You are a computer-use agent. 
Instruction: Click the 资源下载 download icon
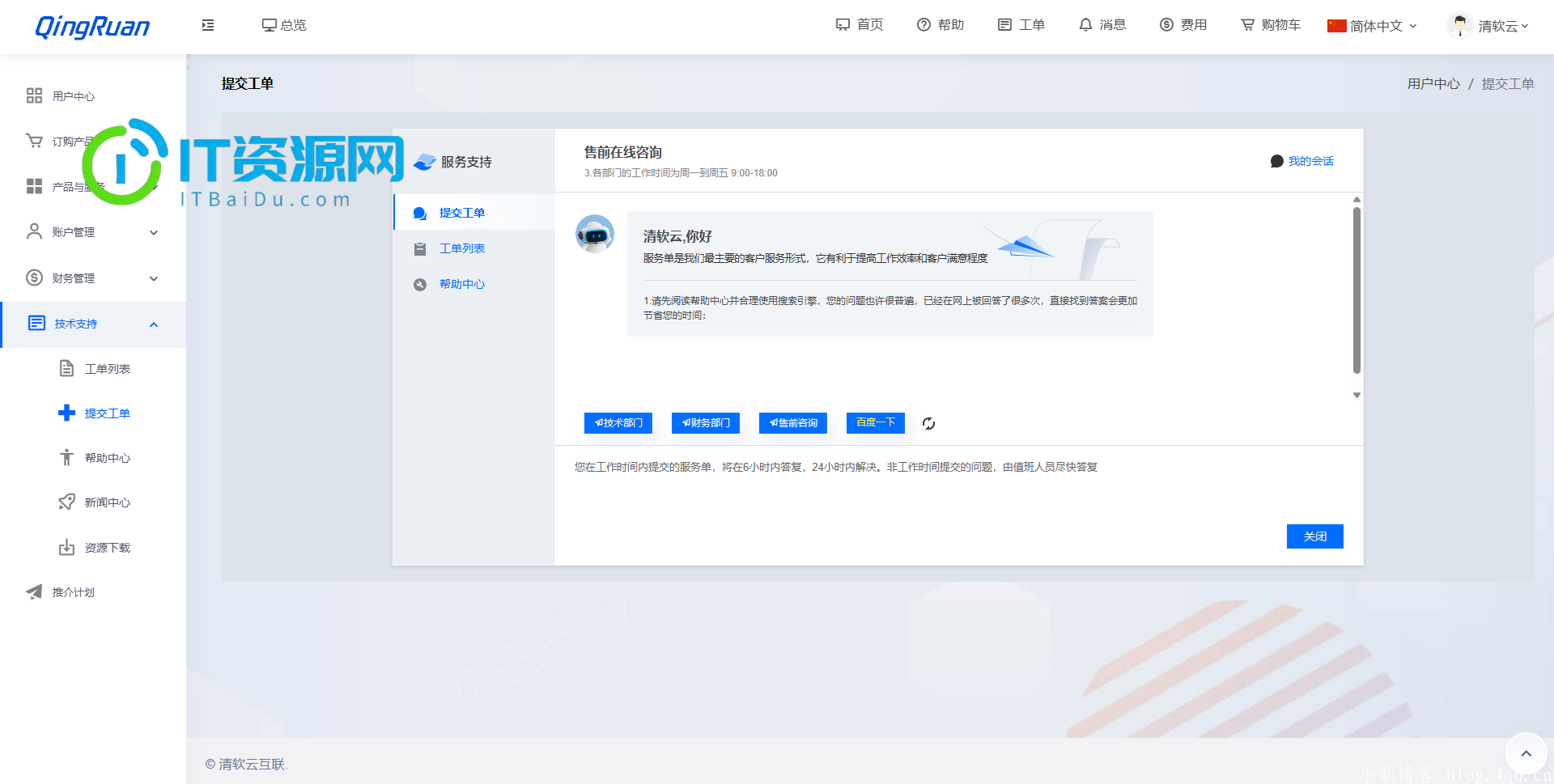point(67,547)
